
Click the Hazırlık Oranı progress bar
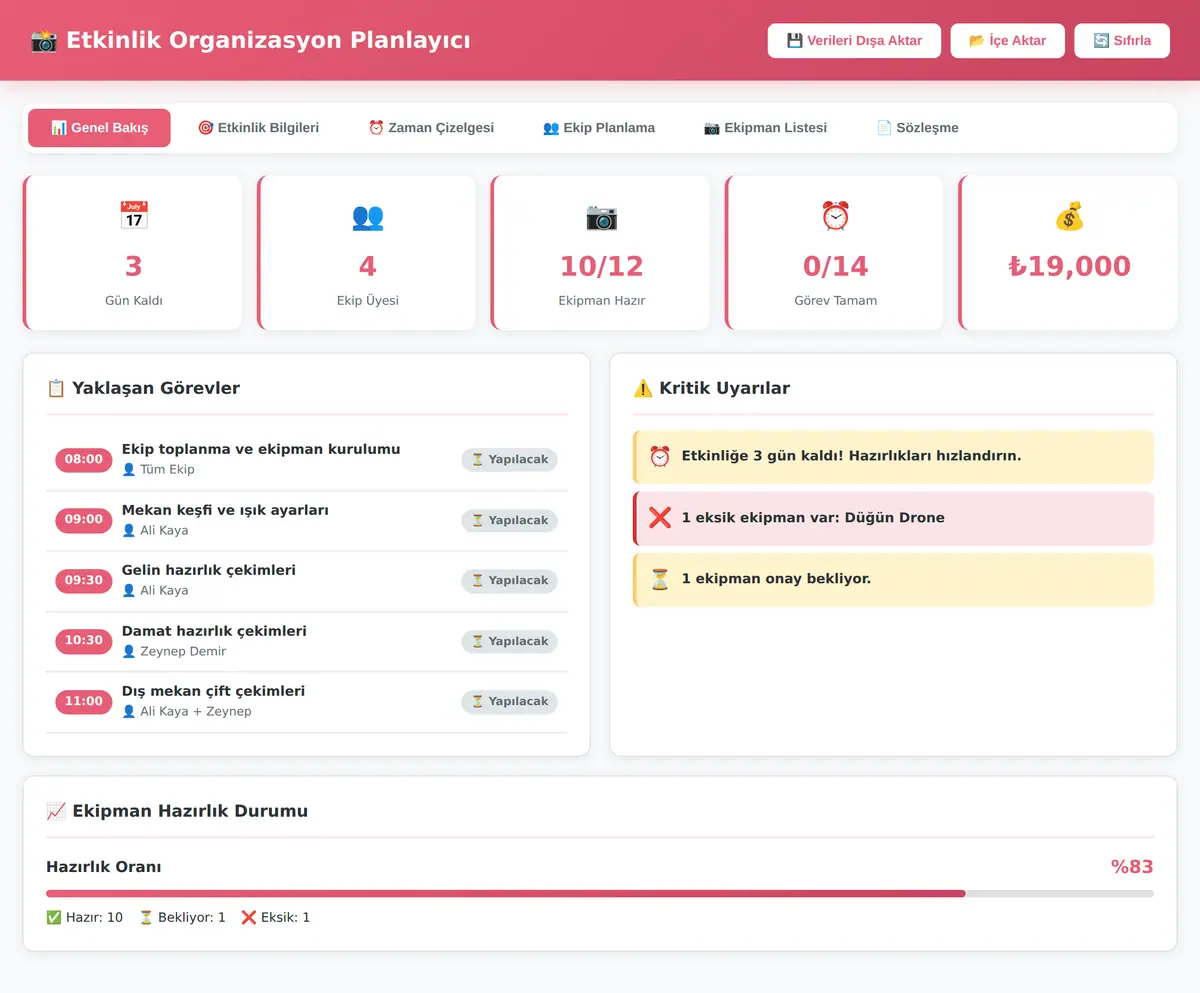[600, 893]
